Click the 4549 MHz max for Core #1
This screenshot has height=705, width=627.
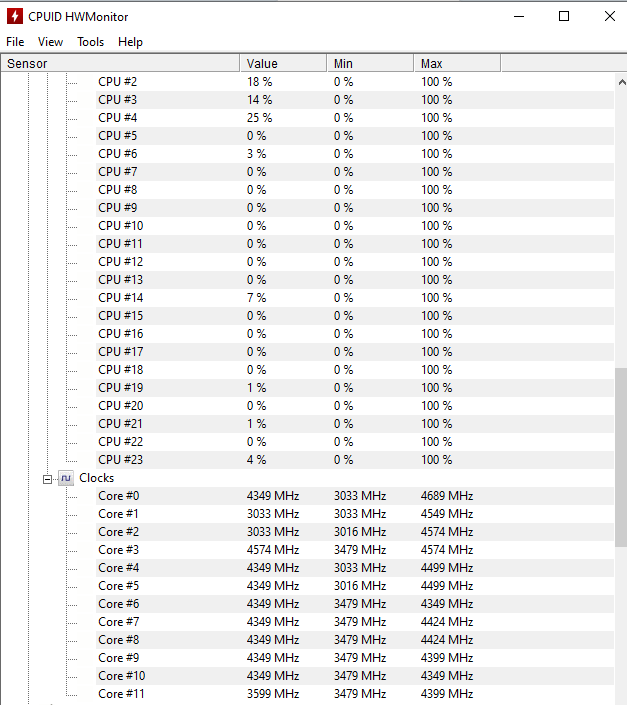(x=447, y=514)
